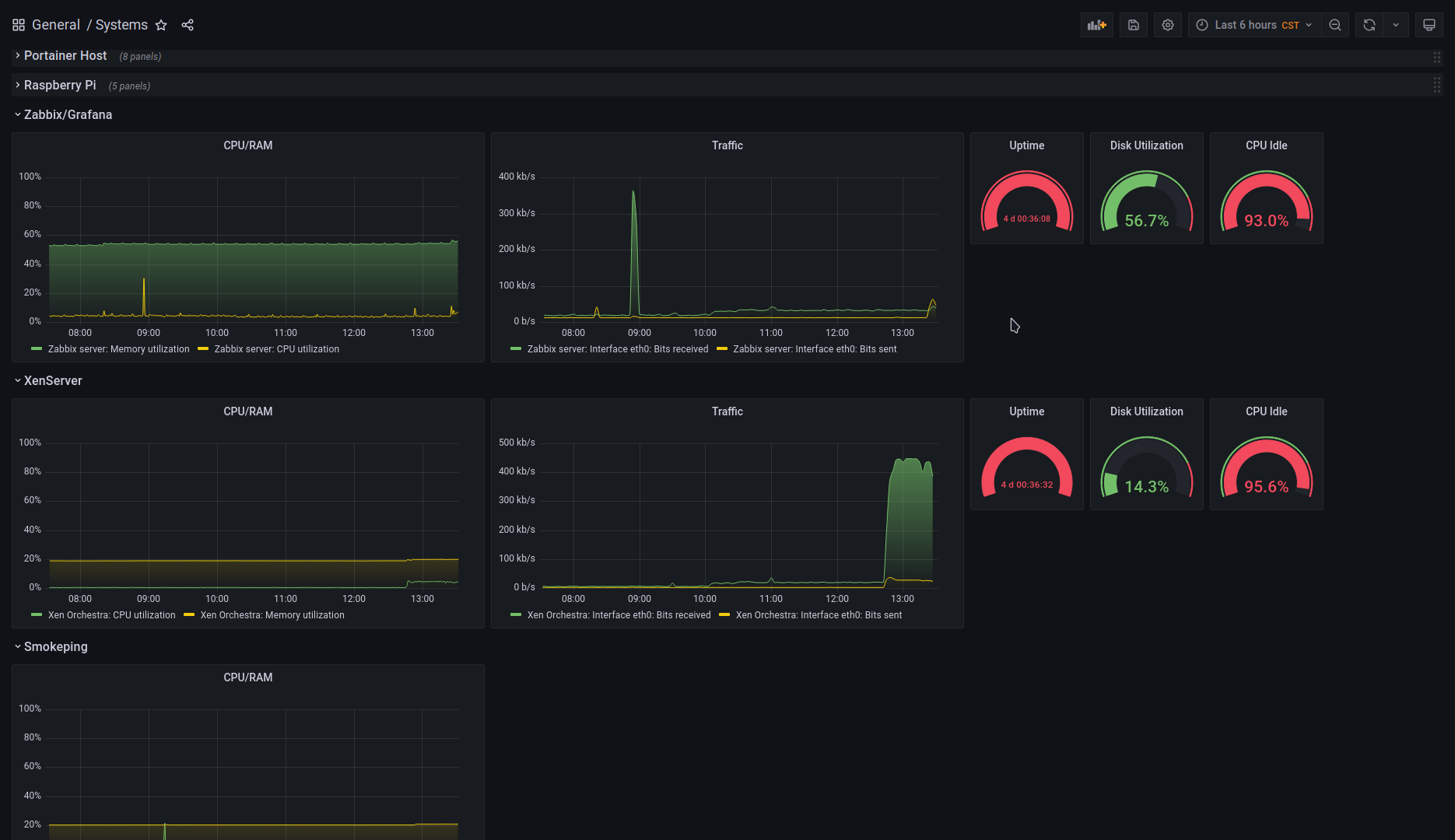Open the Add panel icon

click(1096, 24)
